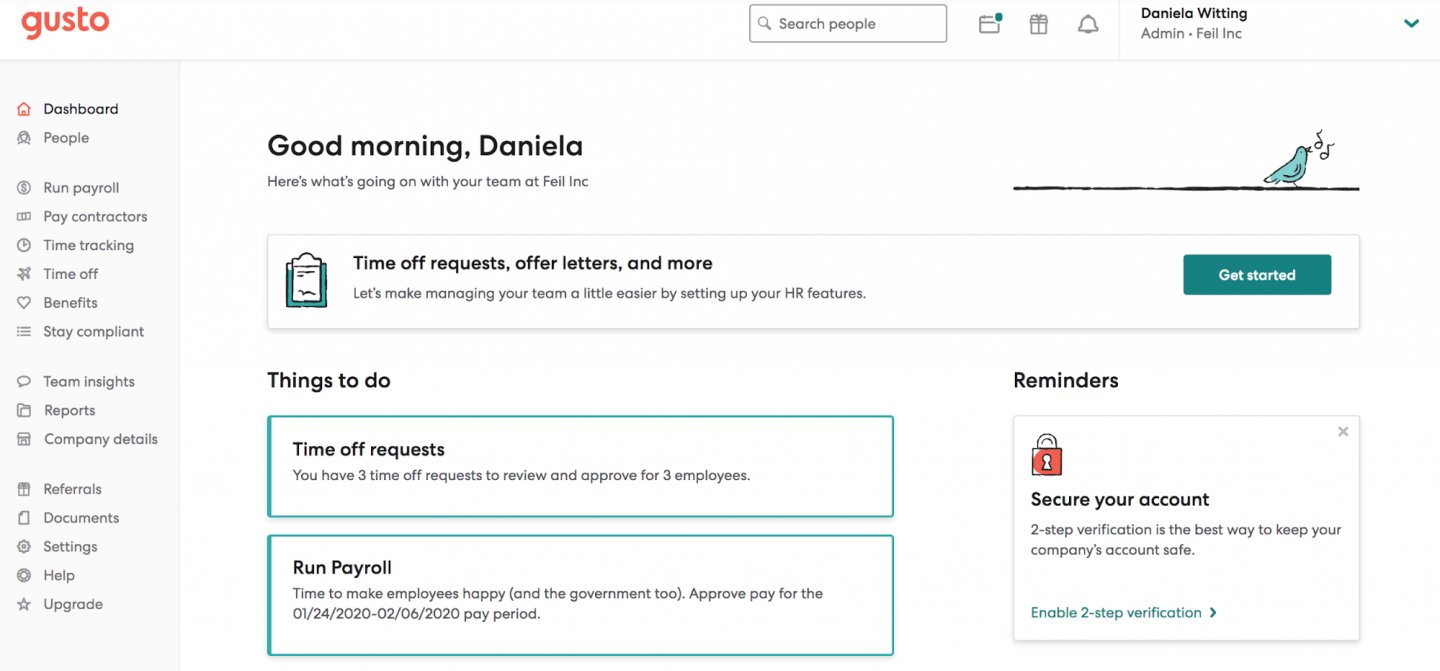Go to Time tracking in sidebar
Image resolution: width=1440 pixels, height=671 pixels.
coord(88,245)
